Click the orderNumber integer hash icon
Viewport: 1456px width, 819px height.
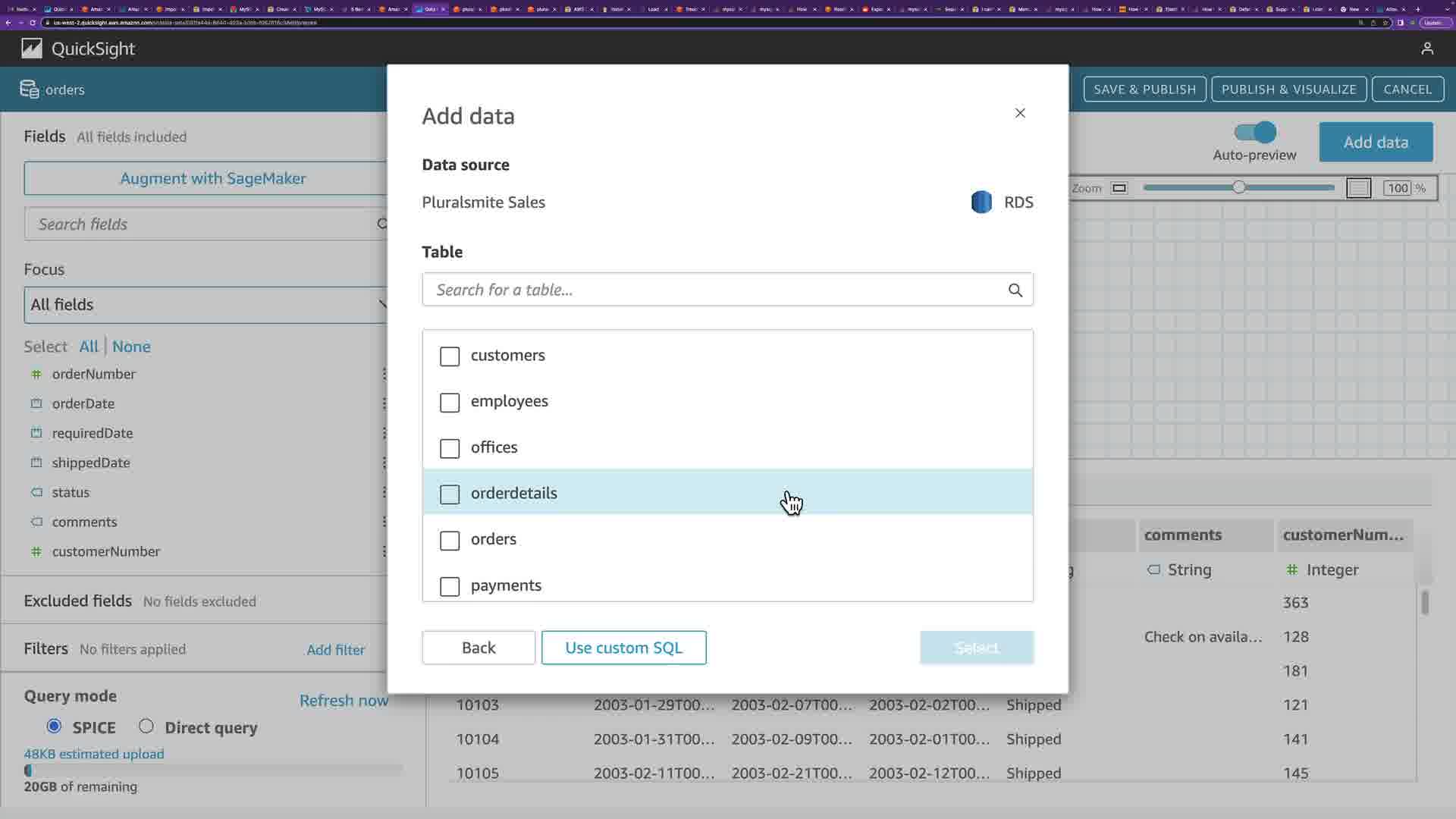pos(36,375)
